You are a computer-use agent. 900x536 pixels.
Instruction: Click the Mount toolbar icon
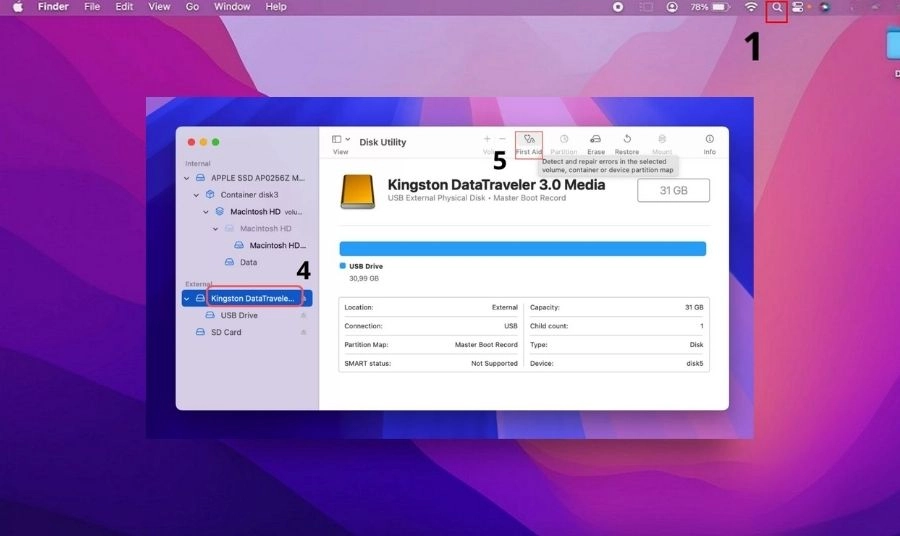point(662,139)
